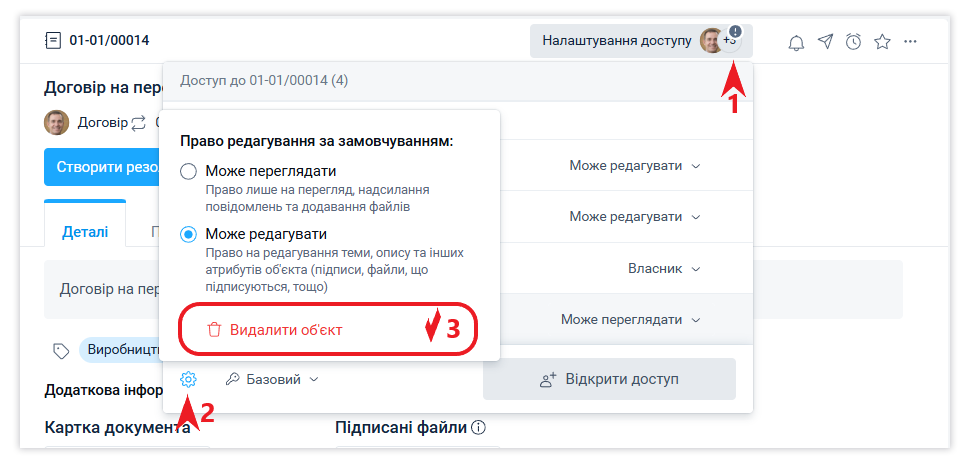This screenshot has height=466, width=970.
Task: Expand the Може переглядати permission dropdown
Action: [x=630, y=320]
